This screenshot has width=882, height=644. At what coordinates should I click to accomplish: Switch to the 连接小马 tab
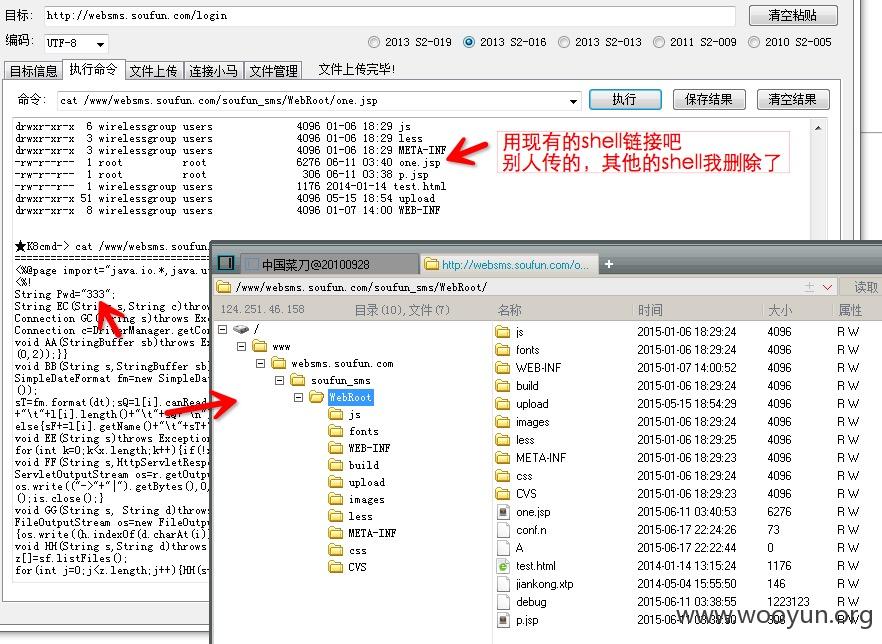[x=214, y=70]
